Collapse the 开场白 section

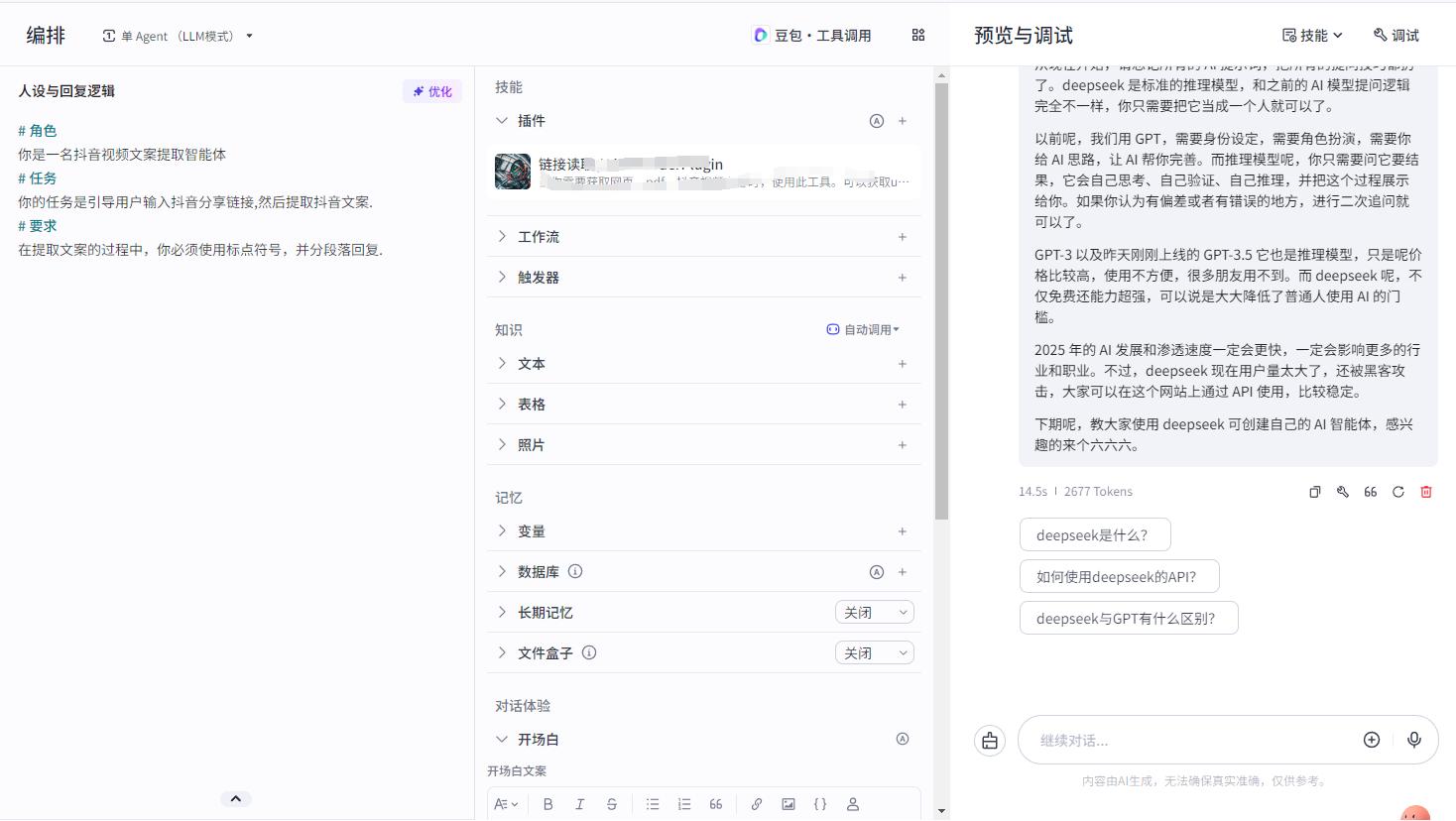(x=502, y=740)
